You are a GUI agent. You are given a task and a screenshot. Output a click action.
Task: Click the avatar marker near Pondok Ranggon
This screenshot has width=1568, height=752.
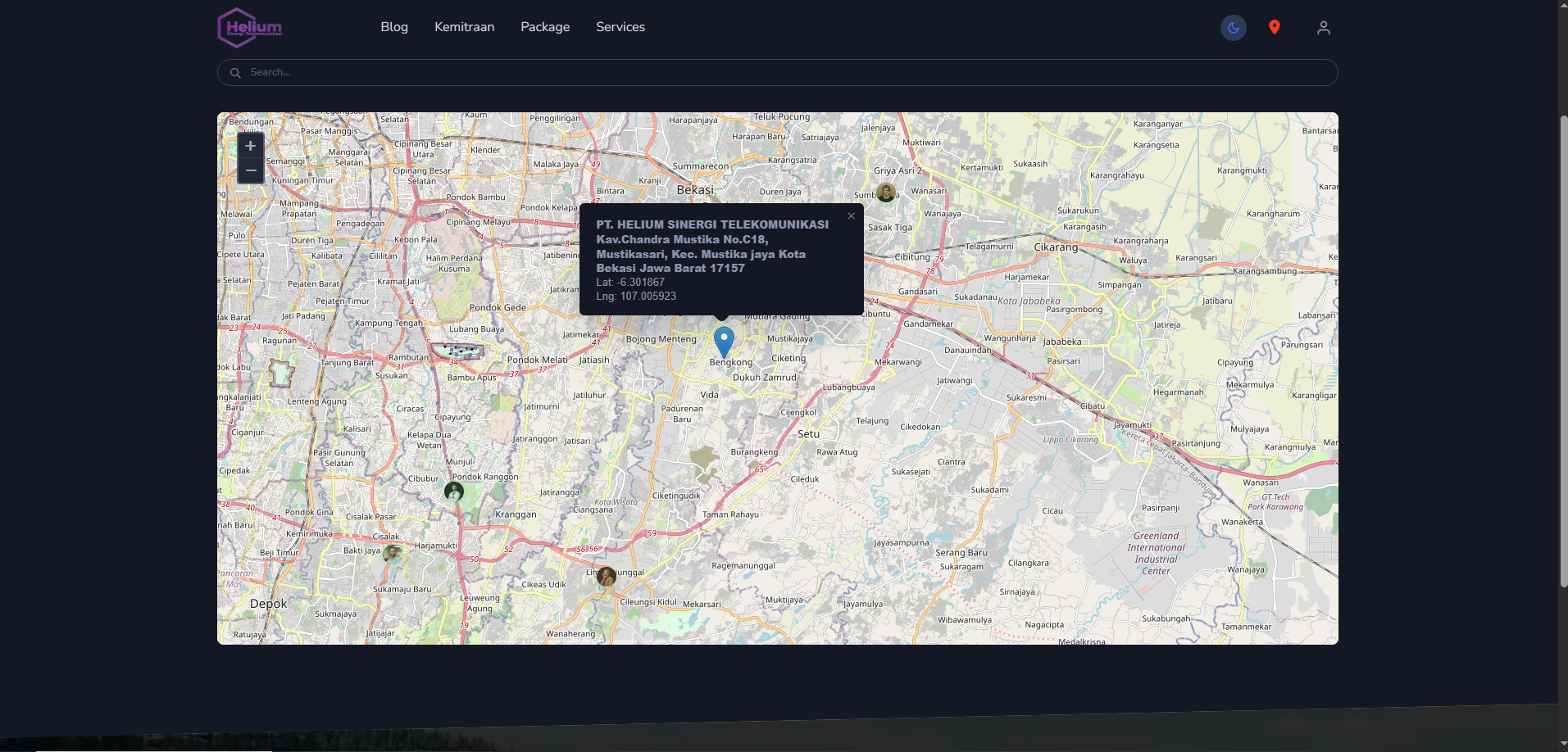[454, 492]
